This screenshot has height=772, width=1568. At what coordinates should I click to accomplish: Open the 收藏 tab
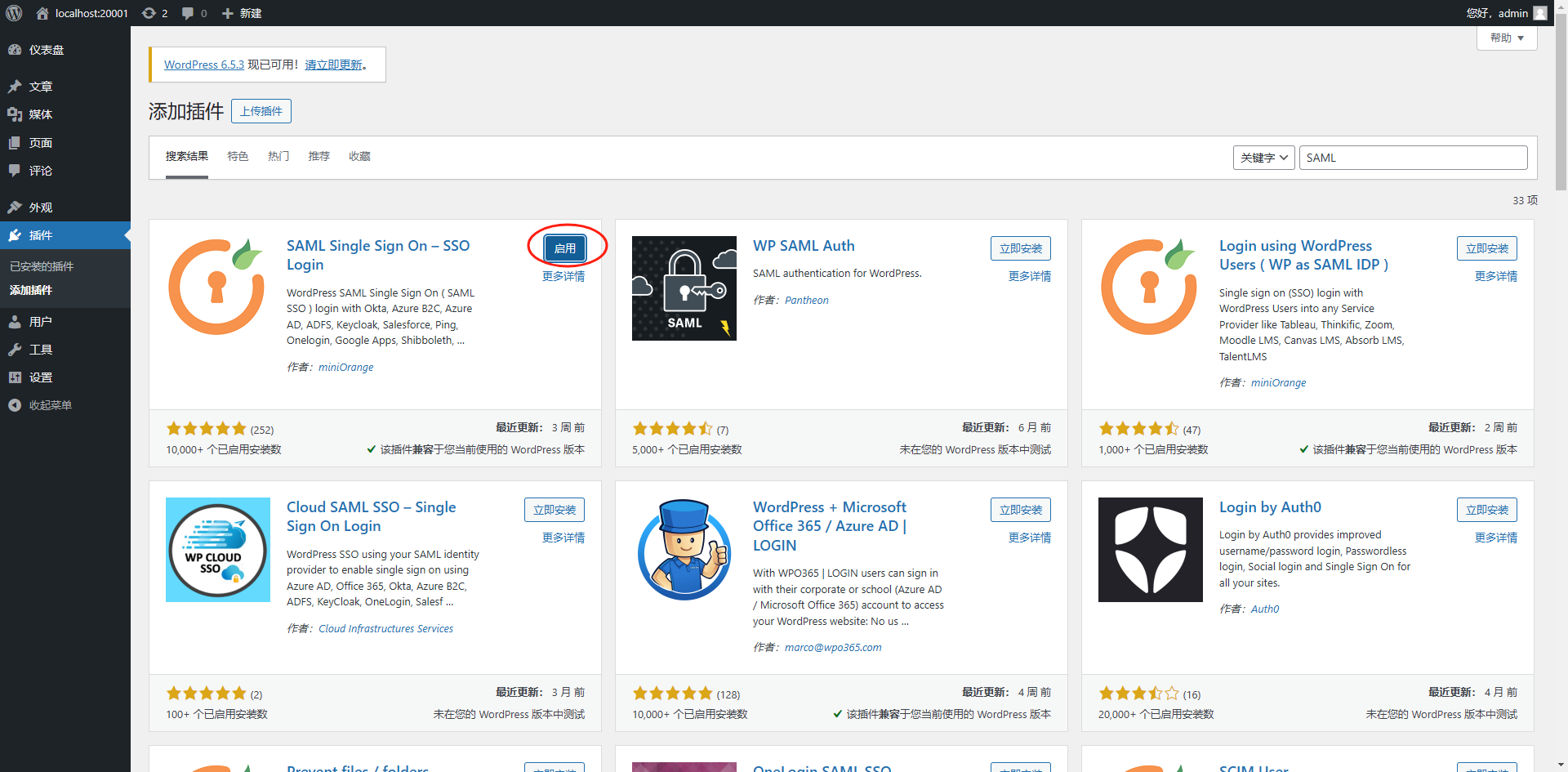coord(359,156)
